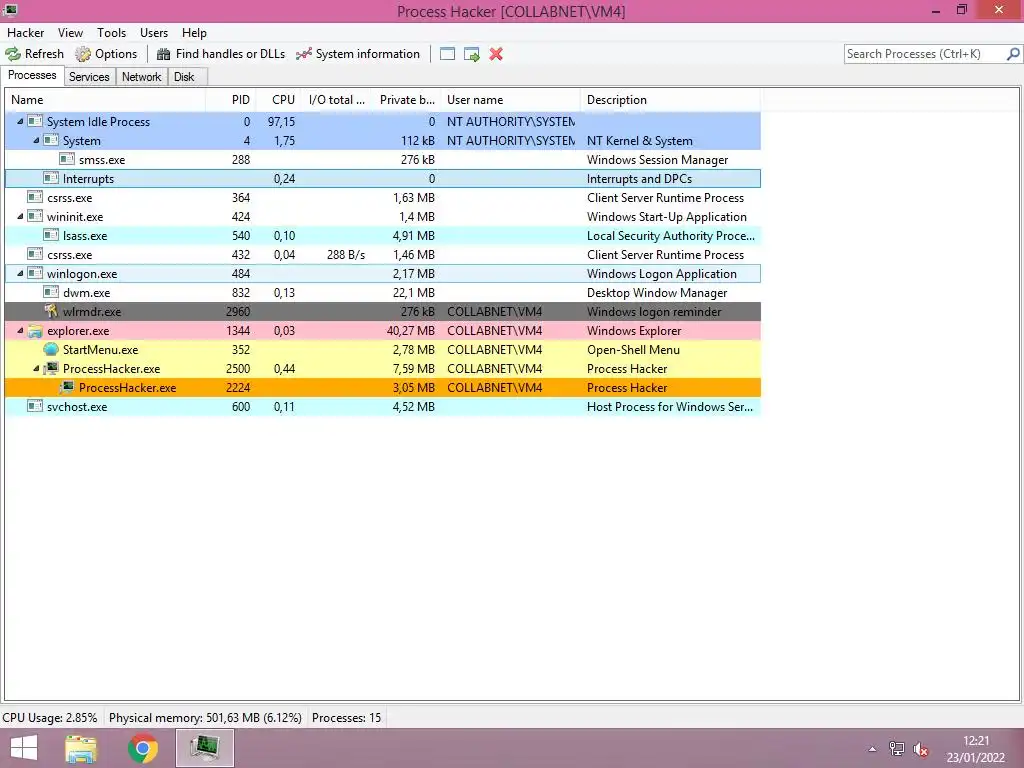This screenshot has height=768, width=1024.
Task: Select the dwm.exe process row
Action: point(383,293)
